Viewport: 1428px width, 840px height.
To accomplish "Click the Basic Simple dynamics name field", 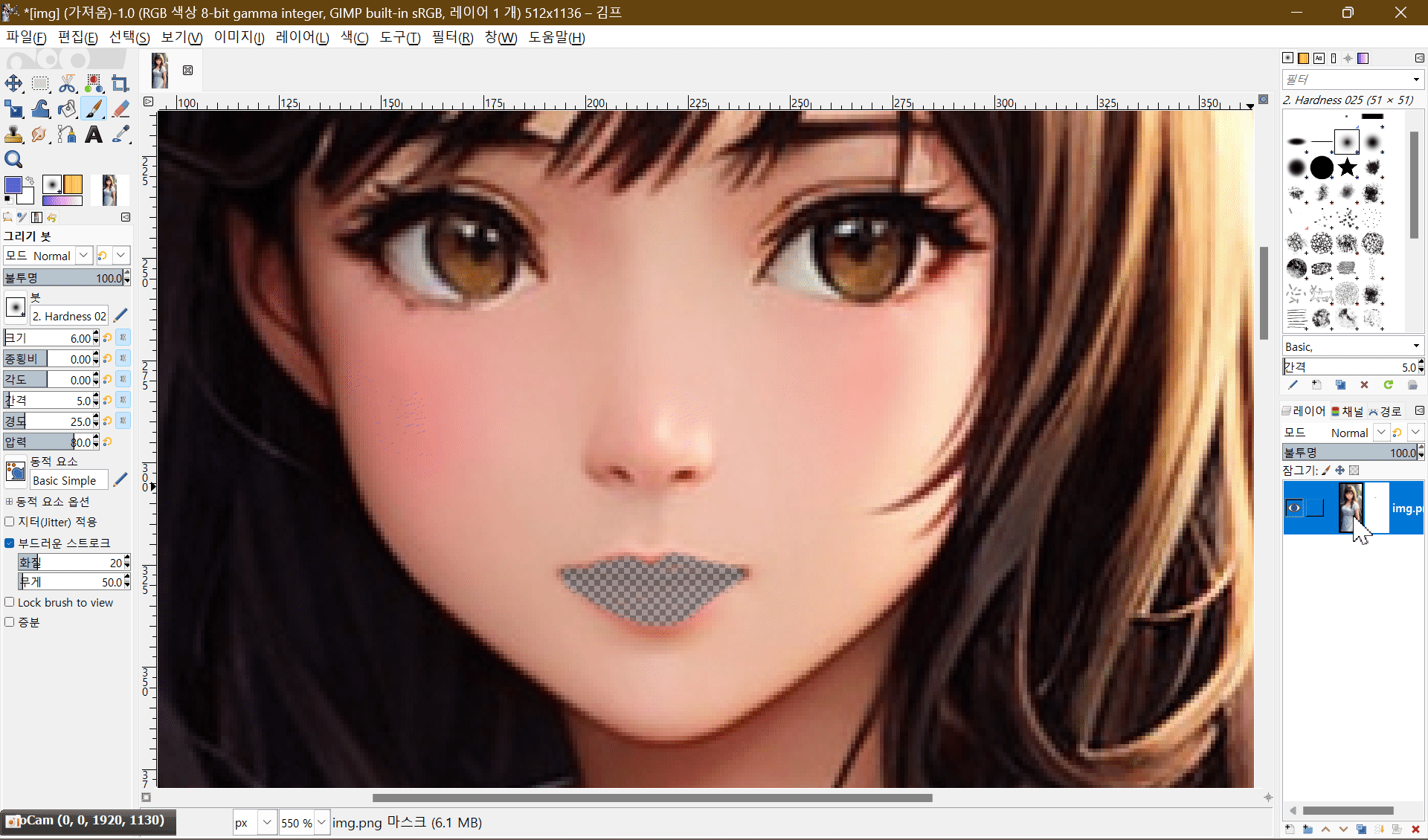I will pyautogui.click(x=68, y=480).
